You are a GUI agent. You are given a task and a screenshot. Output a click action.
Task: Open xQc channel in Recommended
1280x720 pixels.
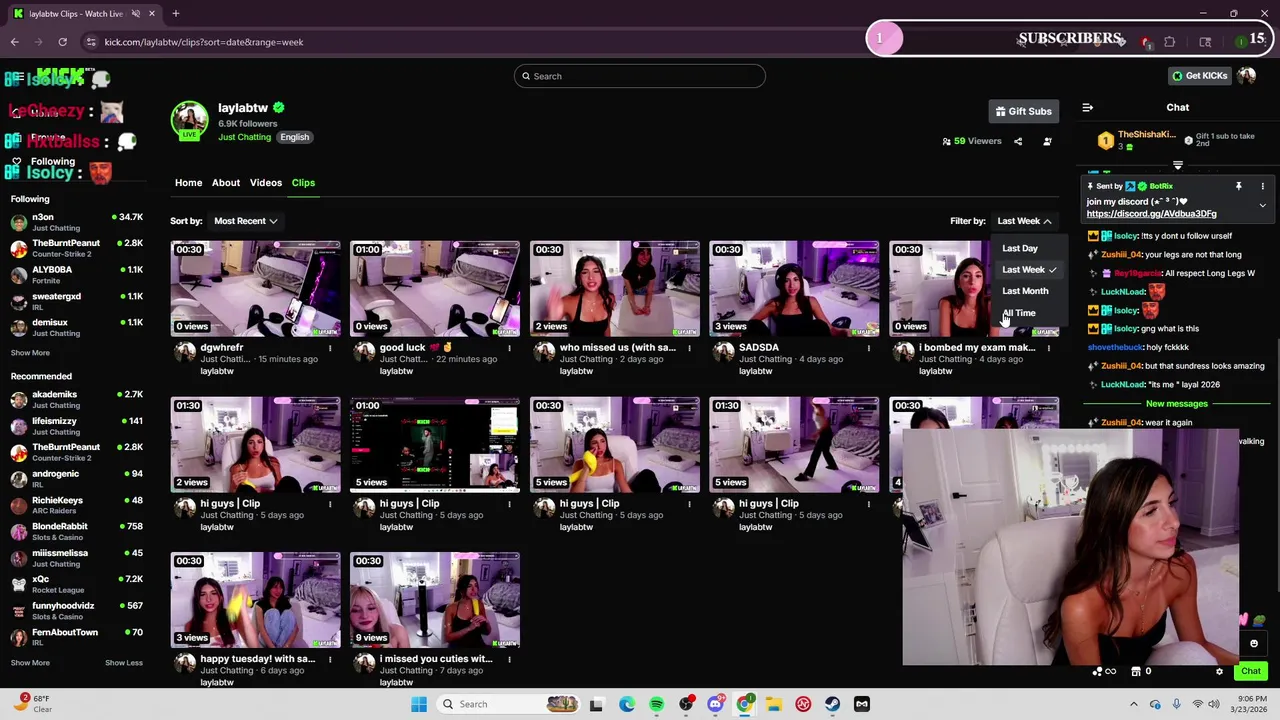pyautogui.click(x=76, y=585)
